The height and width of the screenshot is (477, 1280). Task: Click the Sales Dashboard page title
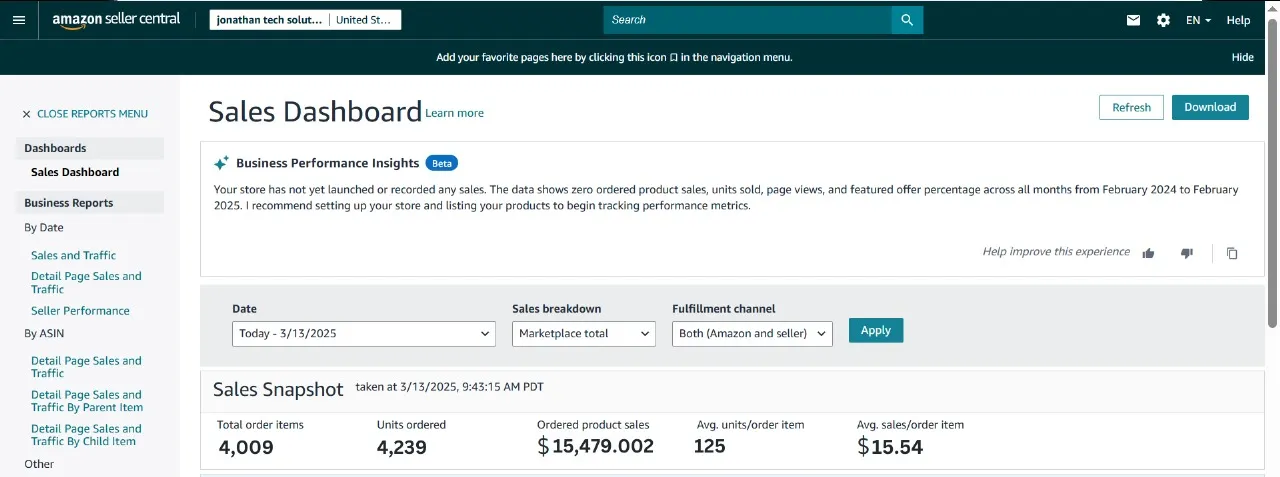(315, 111)
